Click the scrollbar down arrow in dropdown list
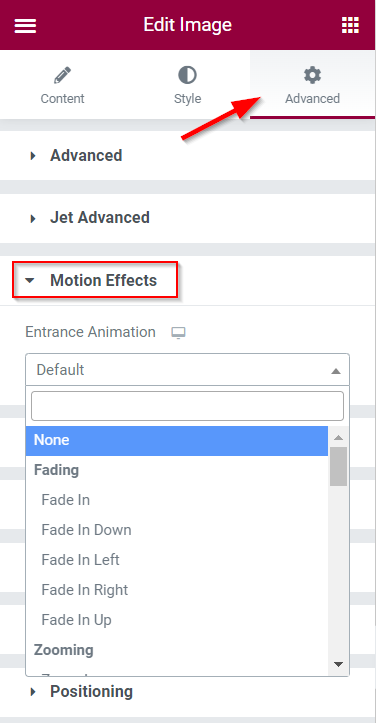The width and height of the screenshot is (376, 723). (x=338, y=664)
